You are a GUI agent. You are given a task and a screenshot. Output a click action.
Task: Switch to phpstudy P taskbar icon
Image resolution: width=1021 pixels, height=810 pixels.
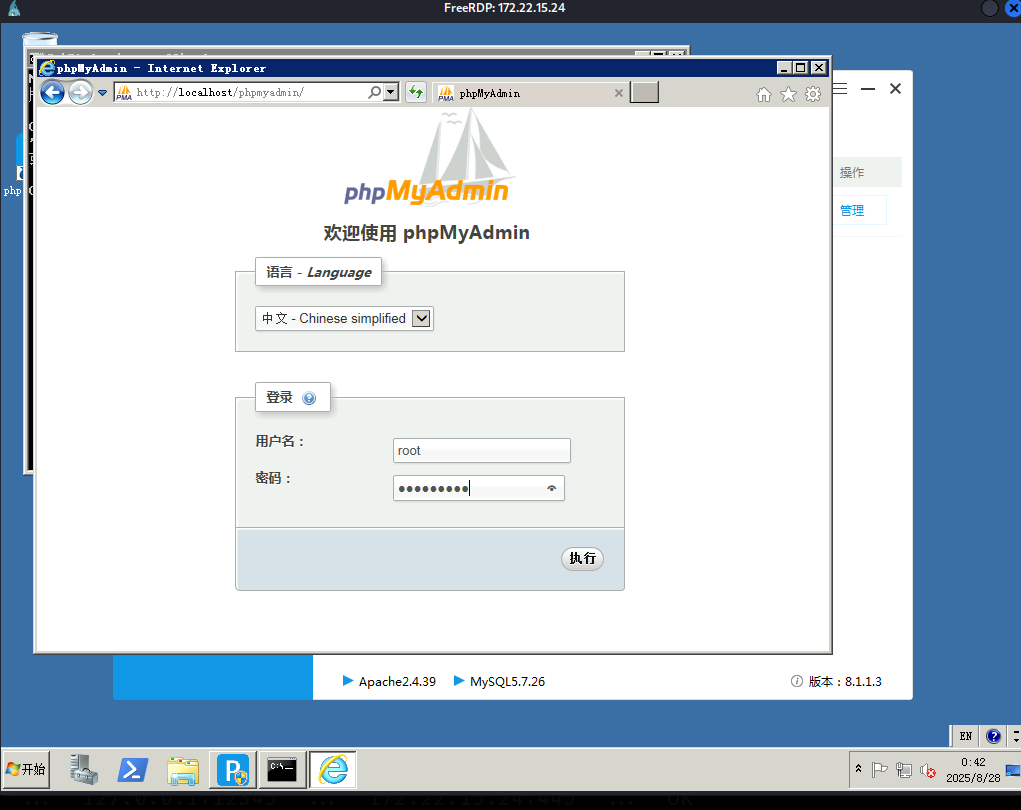click(233, 770)
